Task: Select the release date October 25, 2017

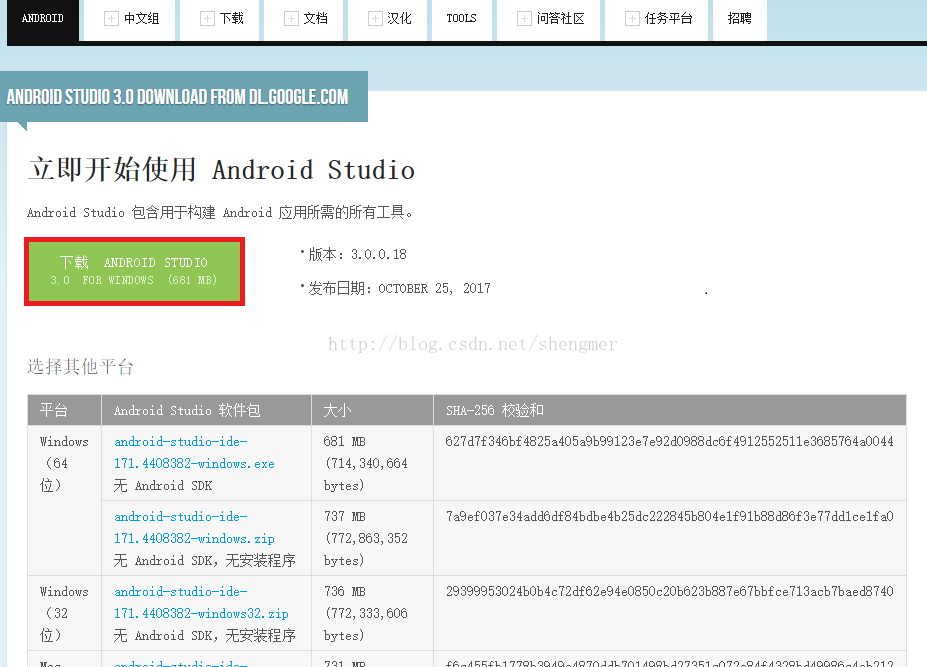Action: click(x=434, y=289)
